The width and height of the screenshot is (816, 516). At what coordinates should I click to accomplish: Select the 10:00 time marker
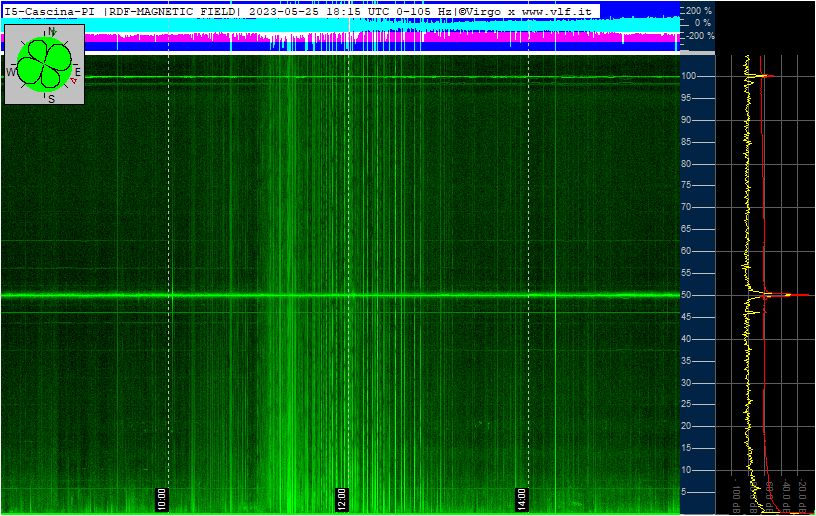point(161,500)
